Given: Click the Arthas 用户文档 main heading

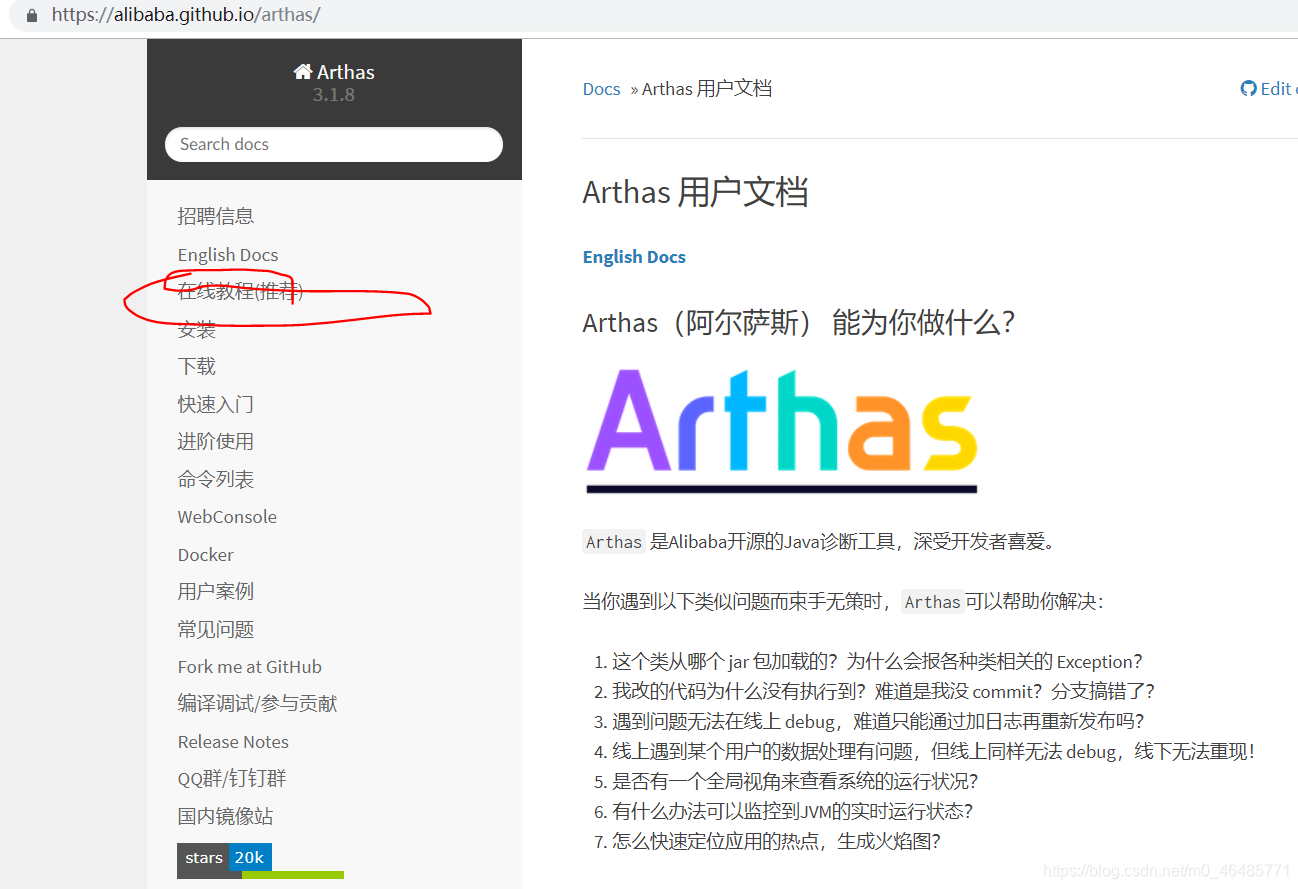Looking at the screenshot, I should pyautogui.click(x=695, y=192).
